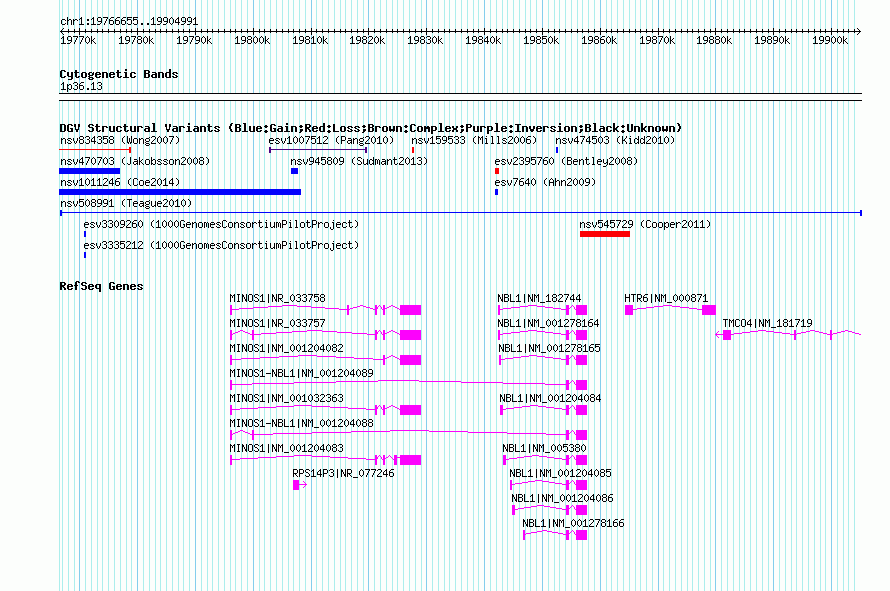
Task: Select the red nsv545729 (Cooper2011) loss bar
Action: click(605, 234)
